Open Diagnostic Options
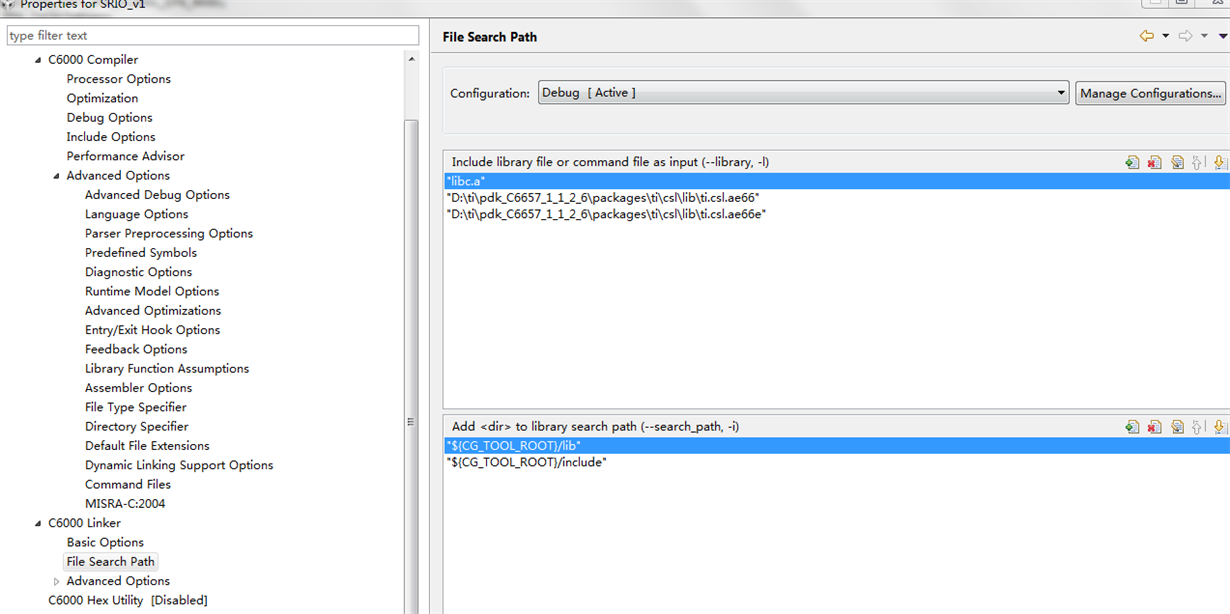This screenshot has width=1230, height=614. click(138, 272)
